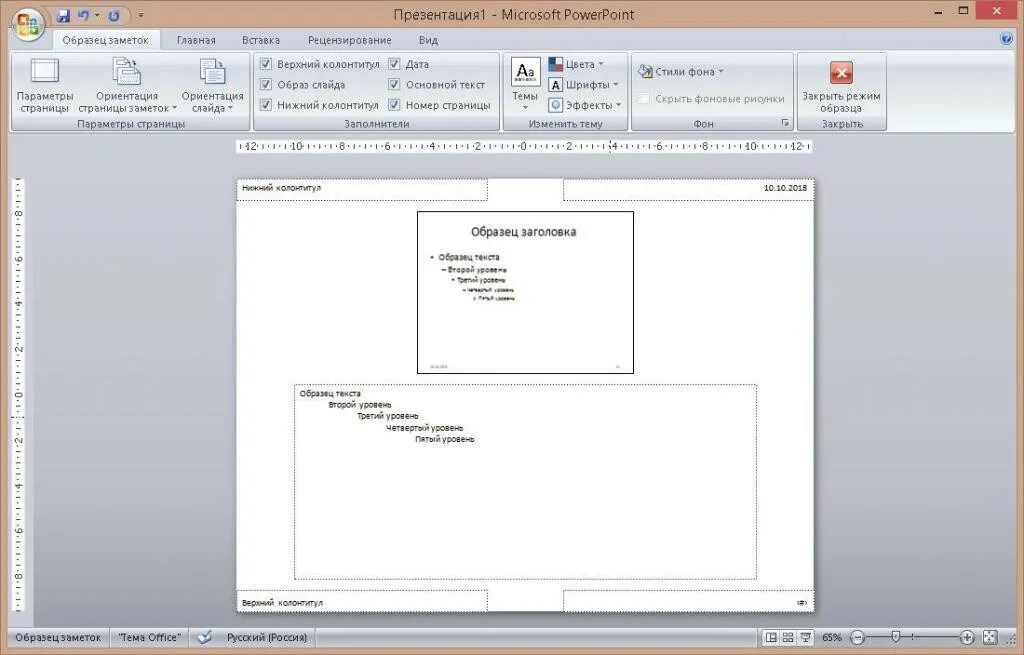Switch to Slide Sorter view icon
This screenshot has width=1024, height=655.
[x=788, y=637]
